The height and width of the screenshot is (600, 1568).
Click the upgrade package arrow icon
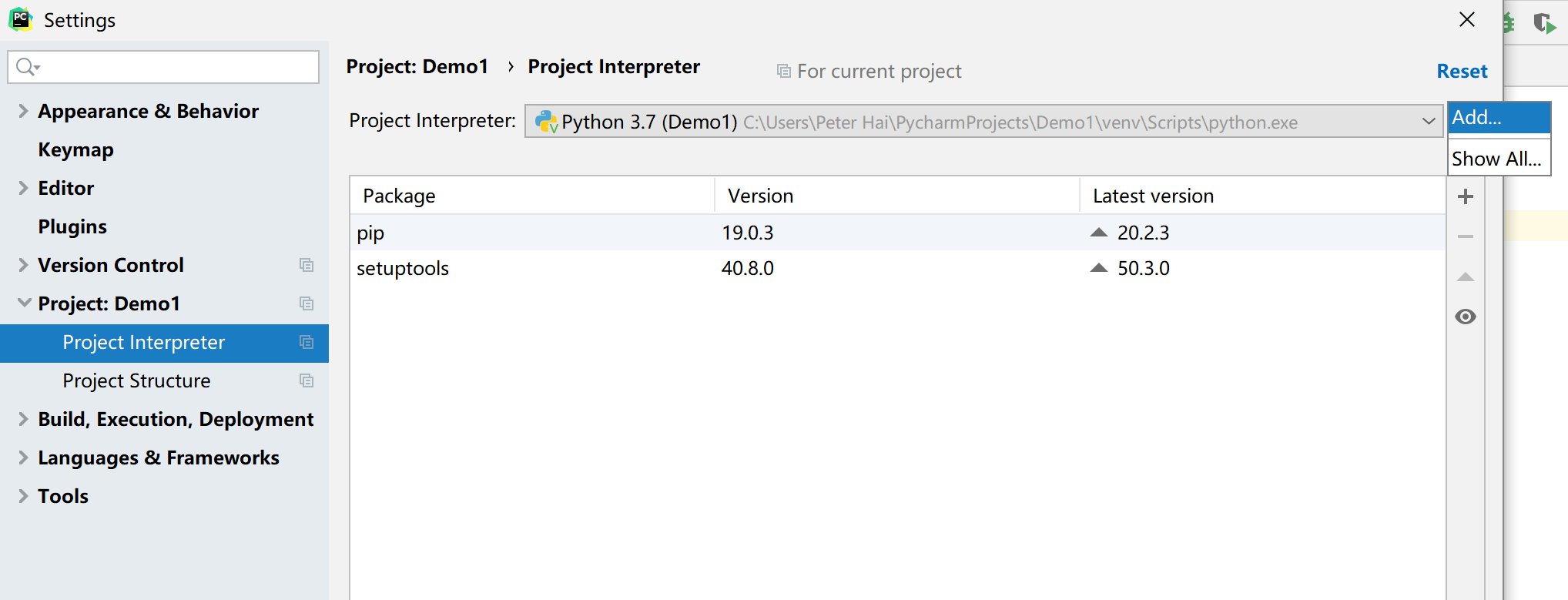click(1466, 277)
